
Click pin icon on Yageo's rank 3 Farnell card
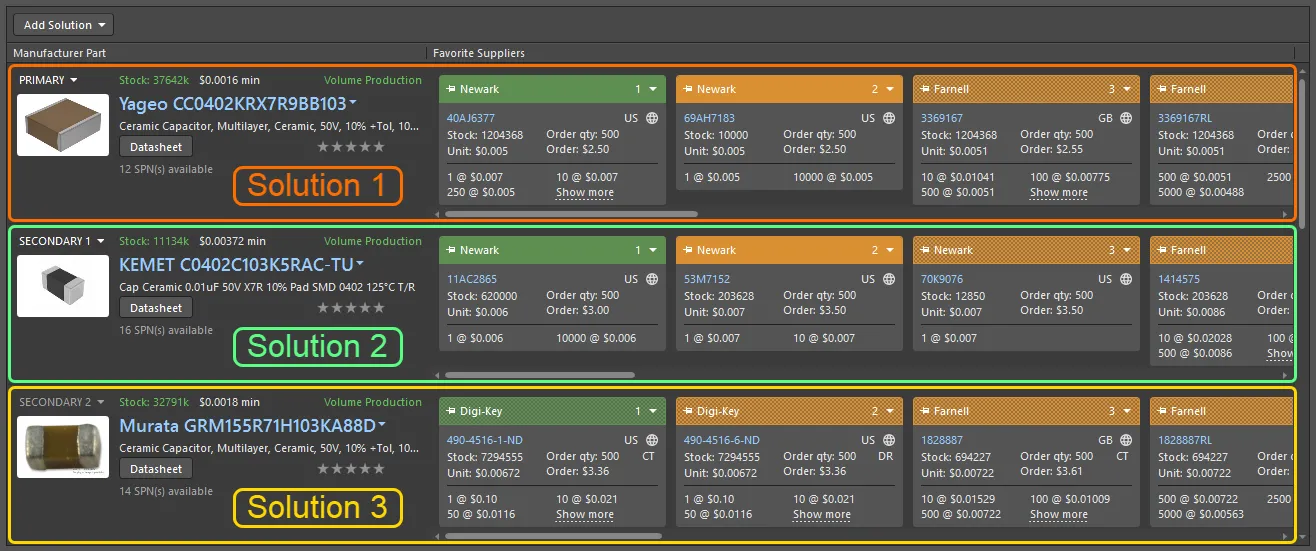coord(925,89)
